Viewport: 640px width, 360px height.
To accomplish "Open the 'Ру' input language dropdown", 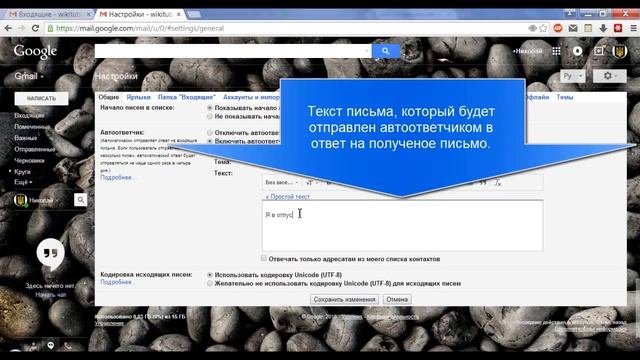I will click(x=573, y=76).
